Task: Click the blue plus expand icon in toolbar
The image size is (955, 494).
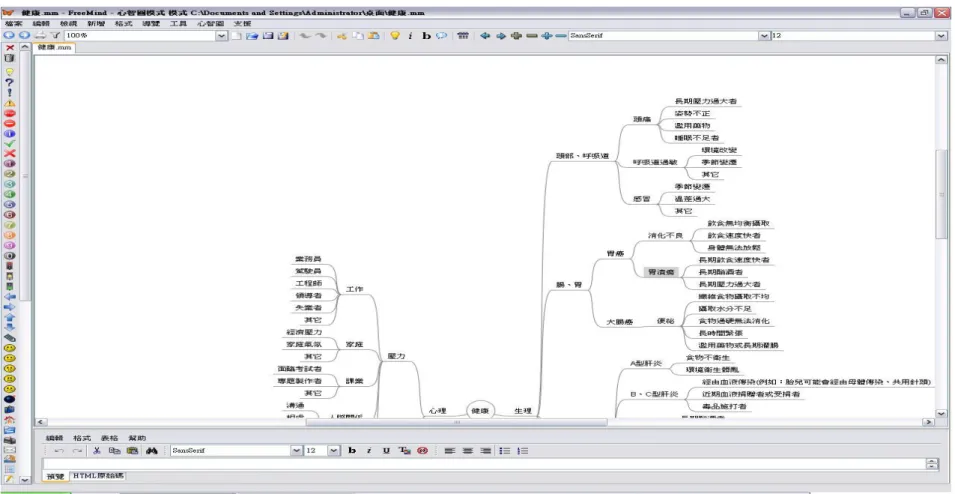Action: click(x=547, y=36)
